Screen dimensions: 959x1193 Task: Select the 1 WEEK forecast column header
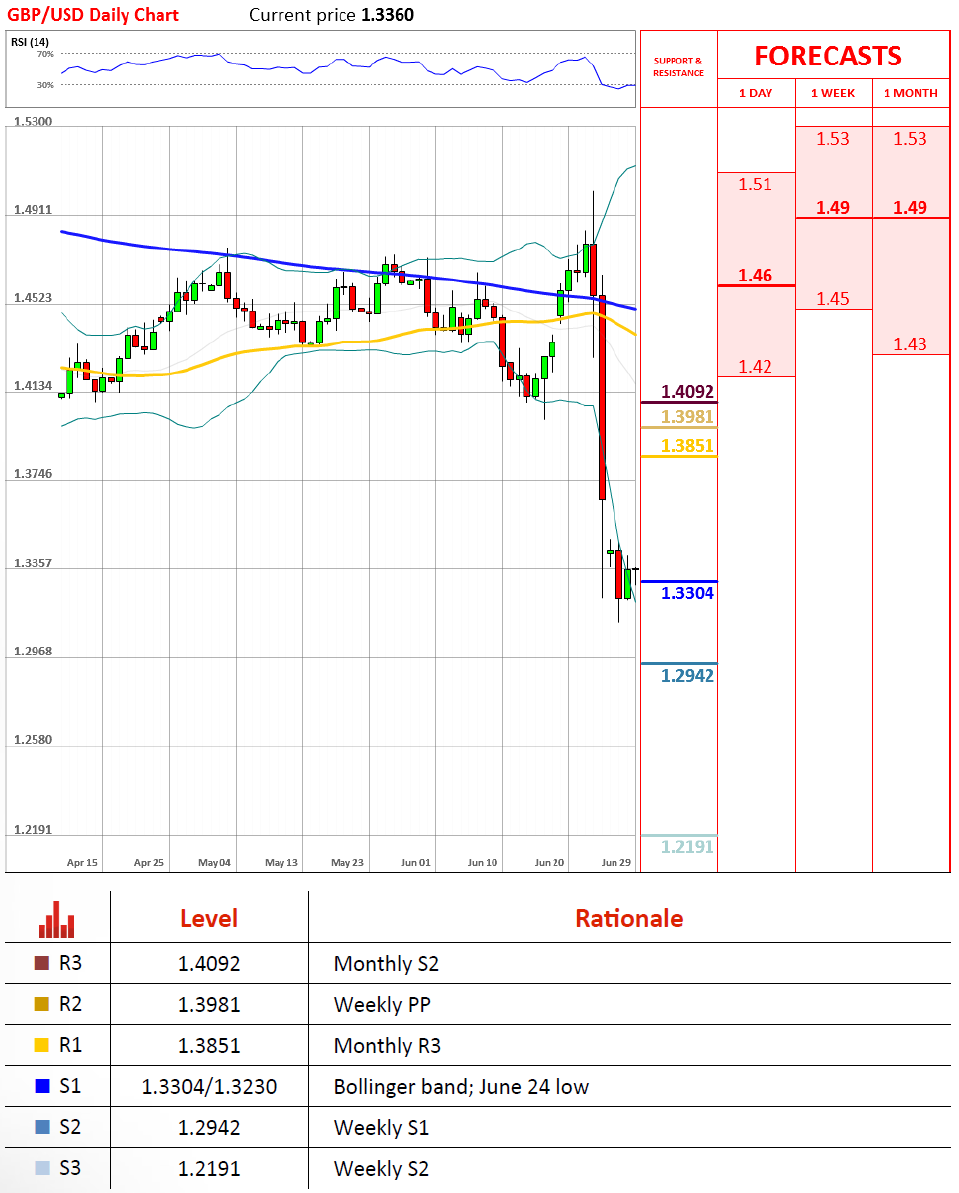click(x=833, y=93)
